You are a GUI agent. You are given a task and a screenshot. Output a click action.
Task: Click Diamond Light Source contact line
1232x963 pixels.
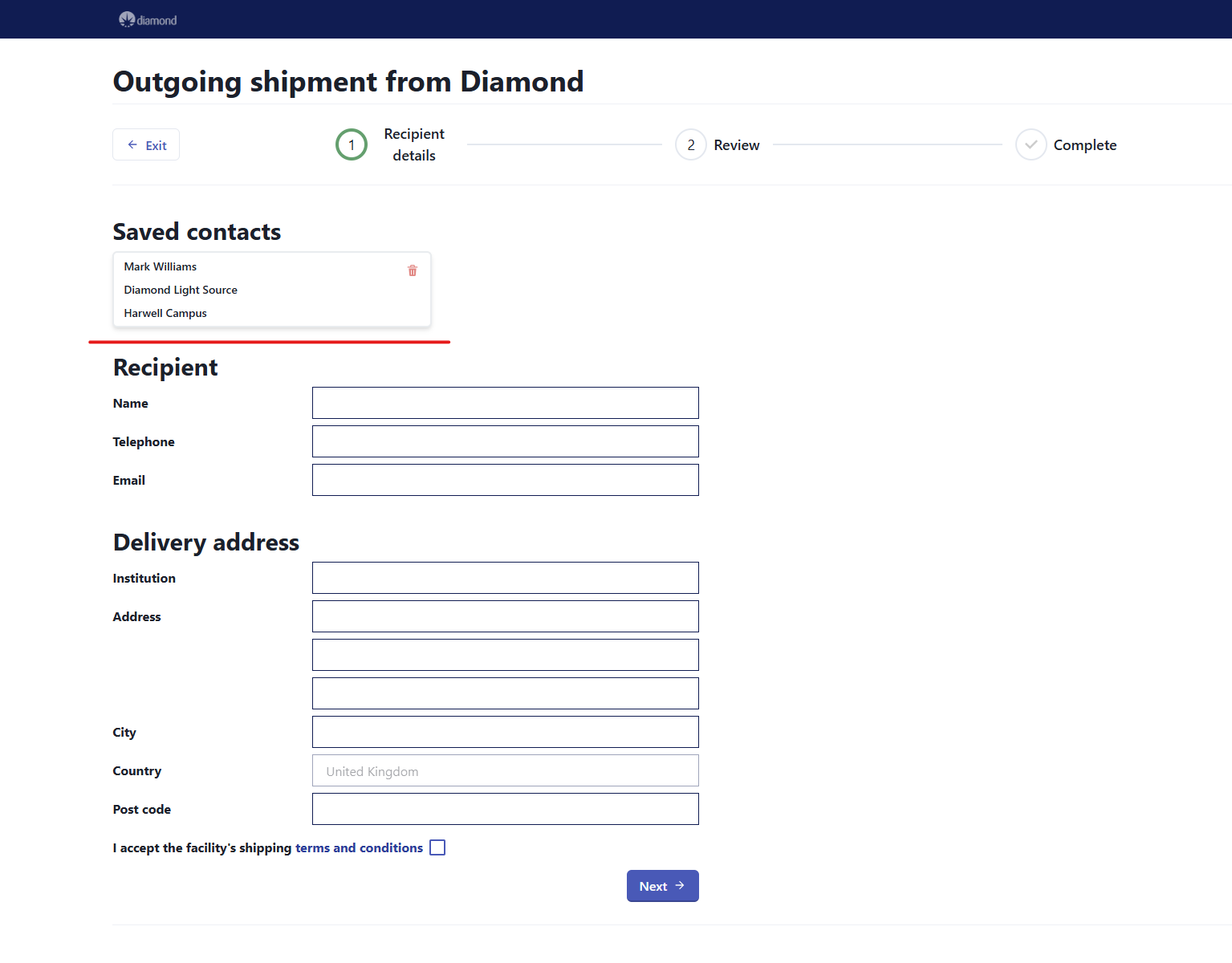(x=181, y=290)
